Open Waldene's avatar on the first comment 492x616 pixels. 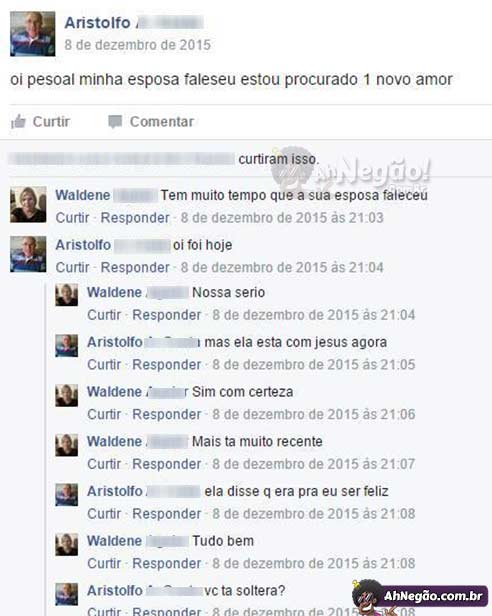point(28,204)
